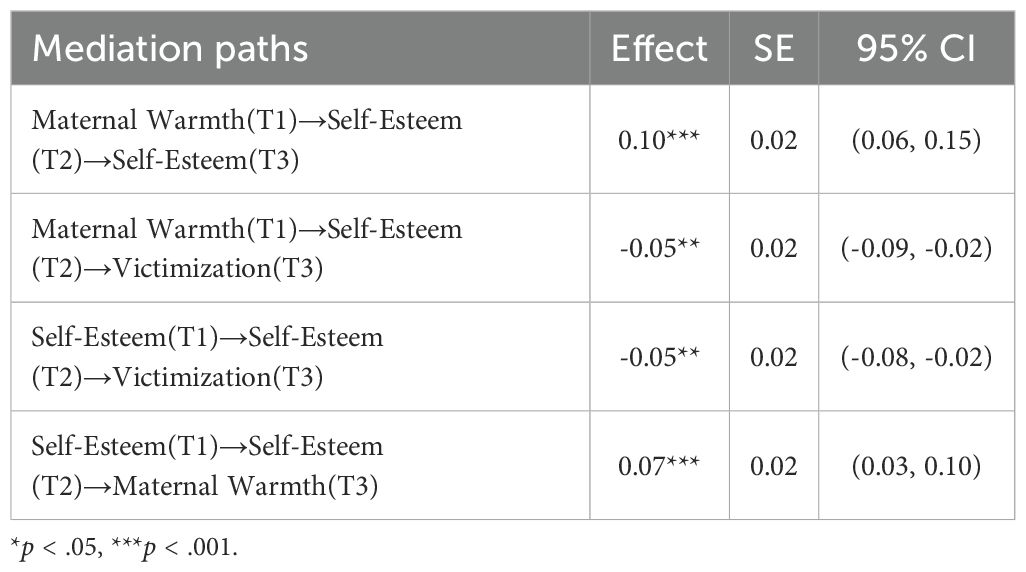The height and width of the screenshot is (572, 1026).
Task: Select the Maternal Warmth to Self-Esteem(T3) path cell
Action: pyautogui.click(x=247, y=140)
